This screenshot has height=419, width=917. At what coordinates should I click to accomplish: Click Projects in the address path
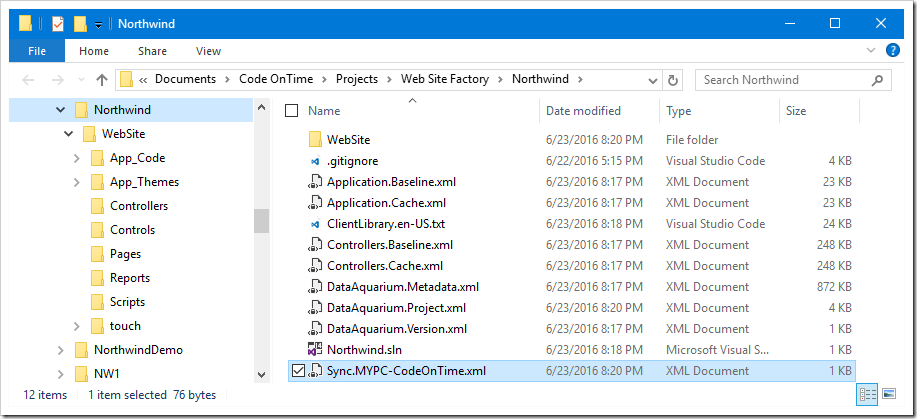pyautogui.click(x=357, y=79)
